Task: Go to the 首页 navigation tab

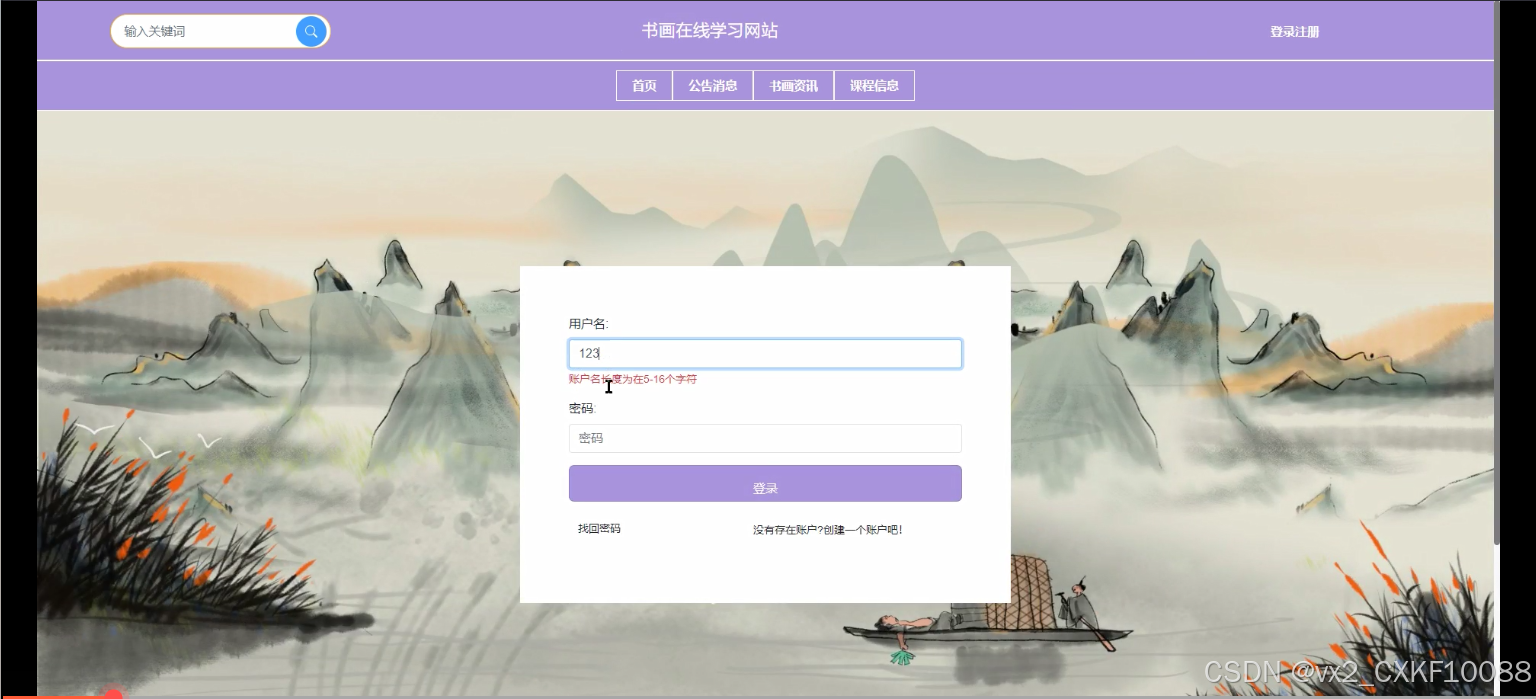Action: (x=644, y=86)
